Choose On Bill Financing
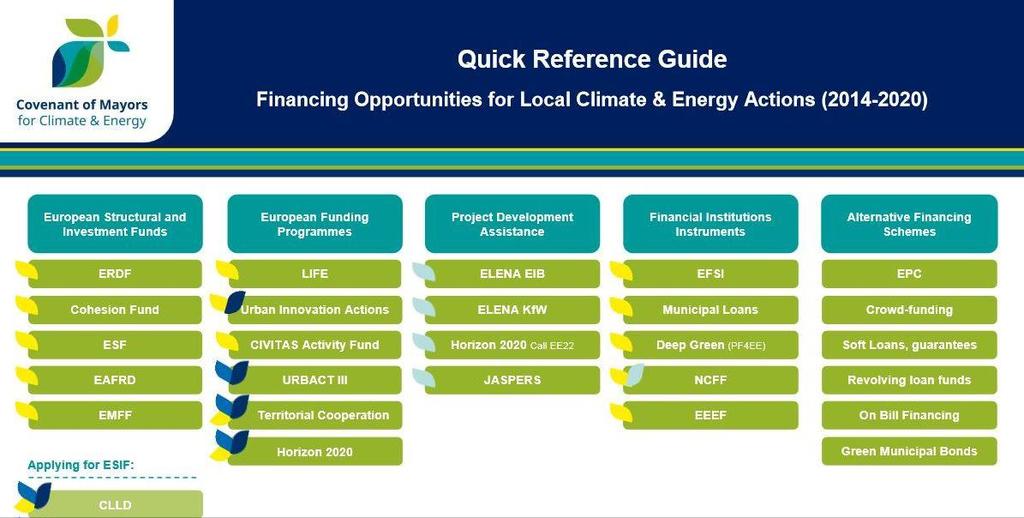The image size is (1024, 518). coord(909,415)
